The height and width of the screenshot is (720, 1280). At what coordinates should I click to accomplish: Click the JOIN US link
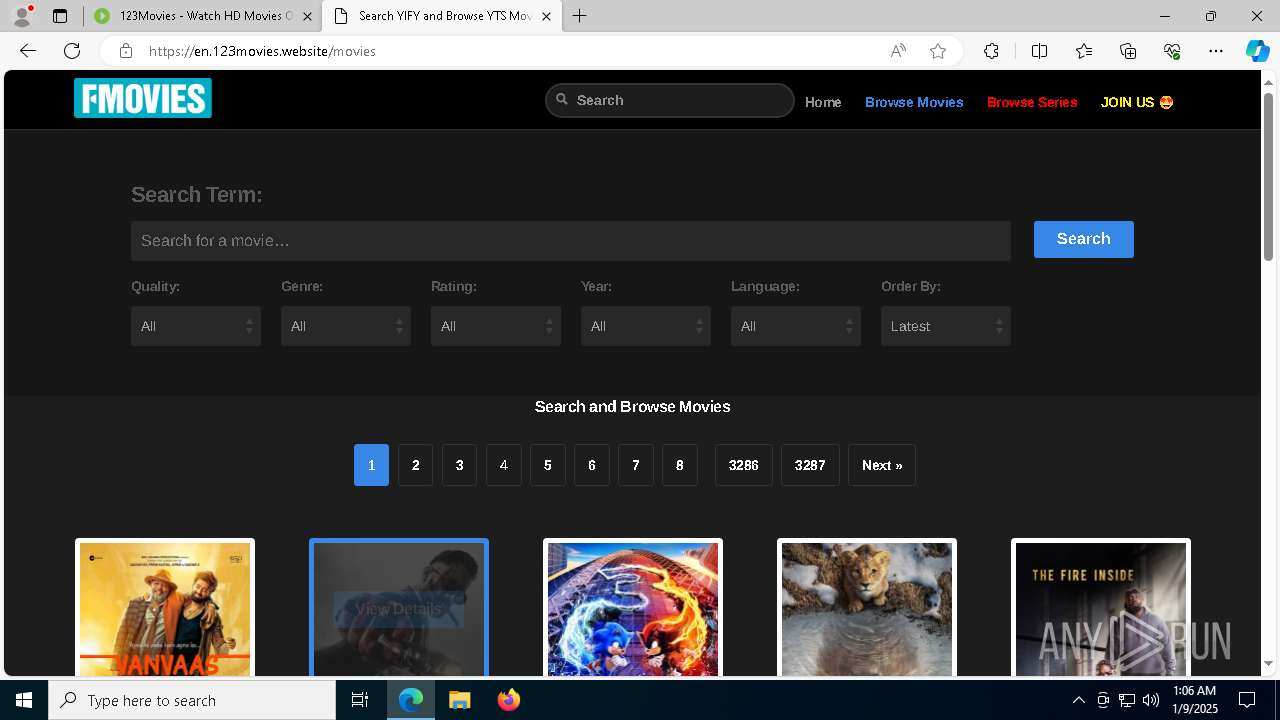click(x=1137, y=102)
